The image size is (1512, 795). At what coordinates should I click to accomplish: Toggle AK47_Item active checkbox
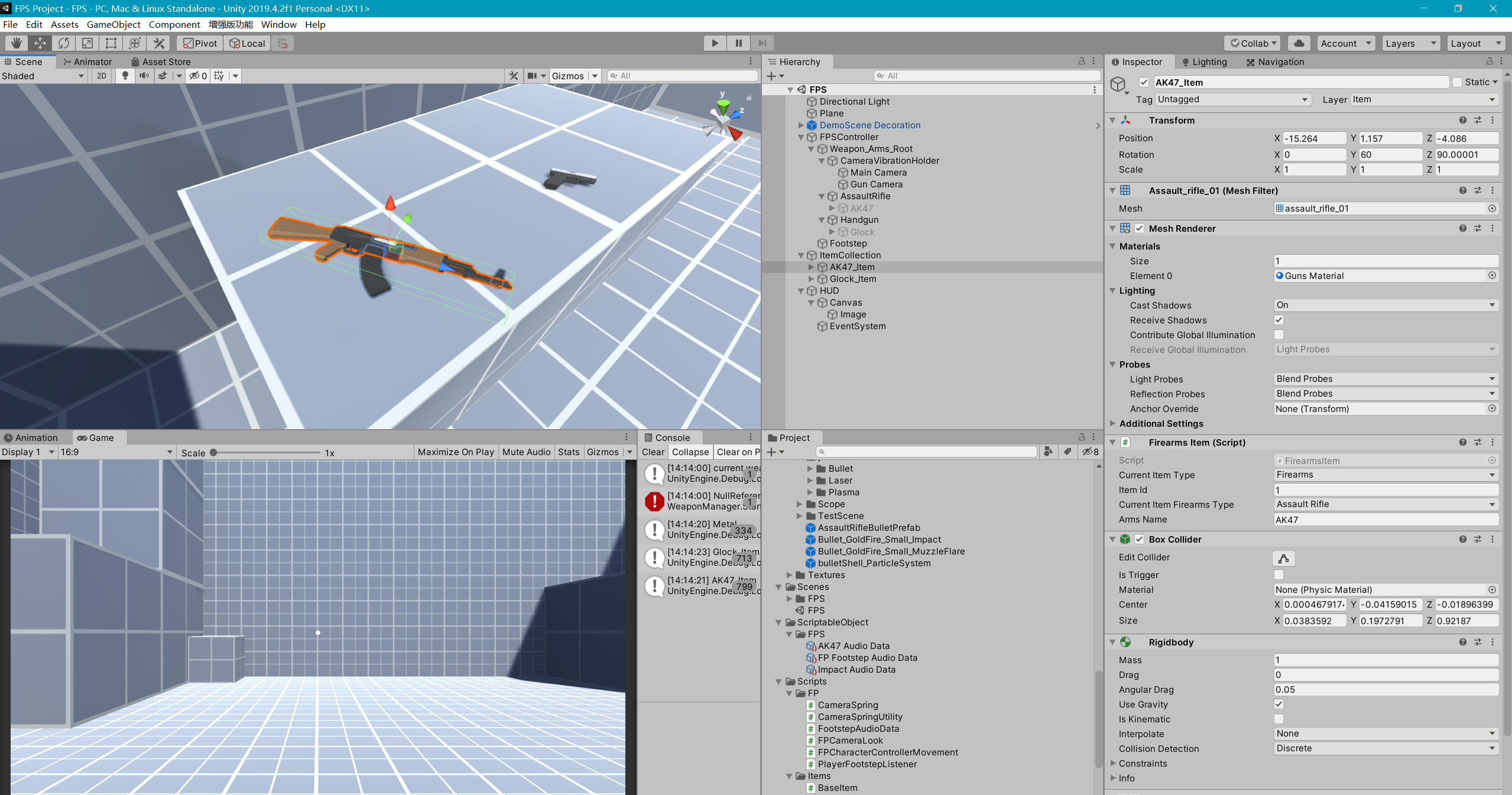[1144, 82]
